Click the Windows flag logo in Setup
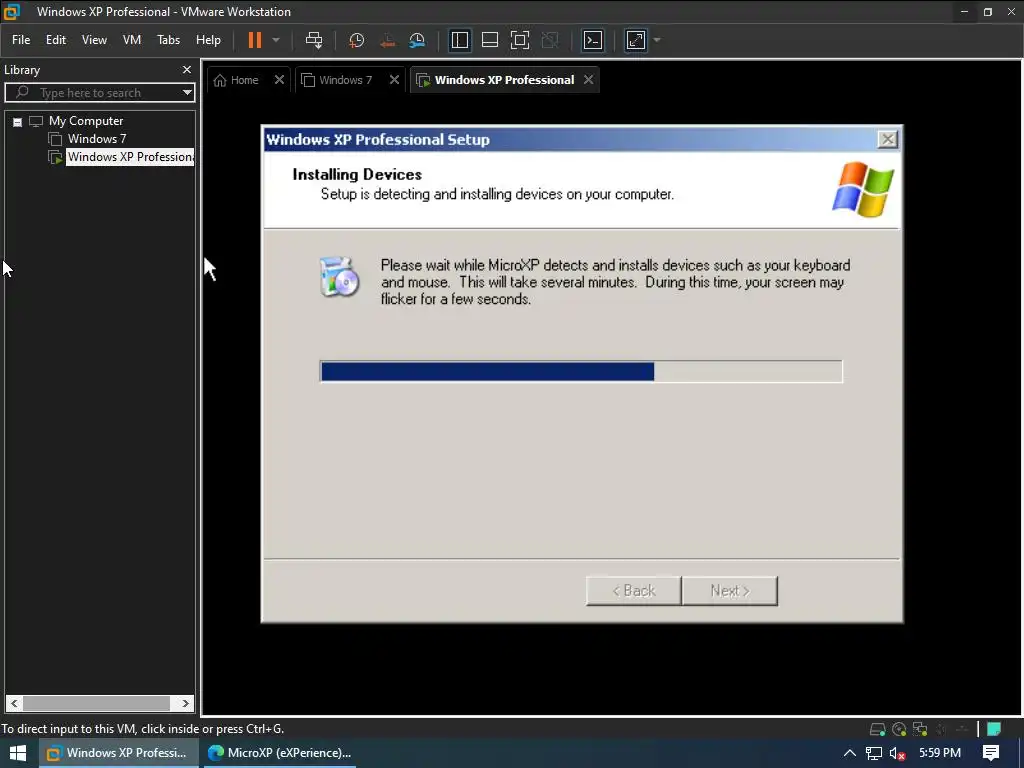Image resolution: width=1024 pixels, height=768 pixels. click(863, 189)
